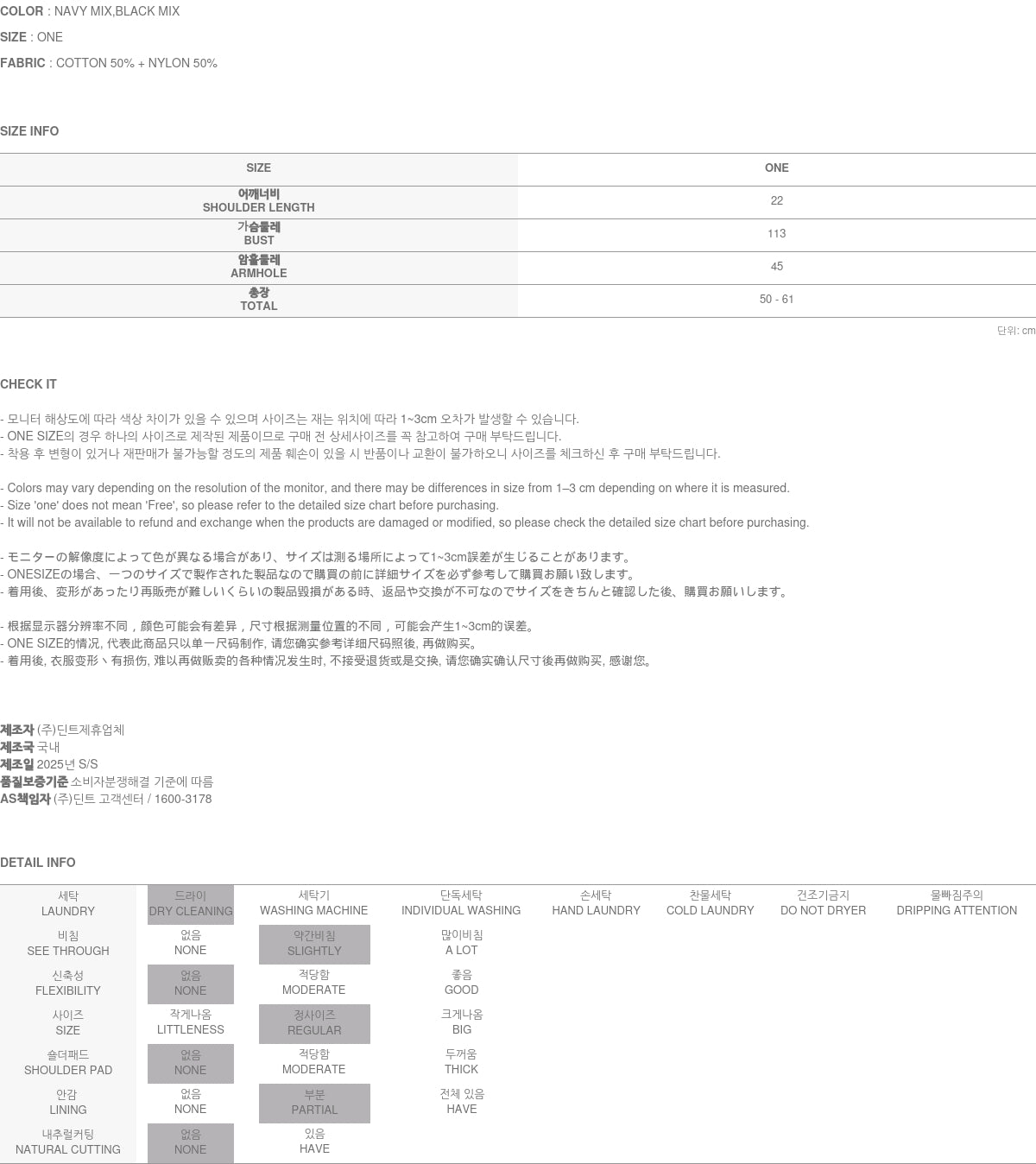Click the total length value 50 - 61
The height and width of the screenshot is (1164, 1036).
coord(776,300)
